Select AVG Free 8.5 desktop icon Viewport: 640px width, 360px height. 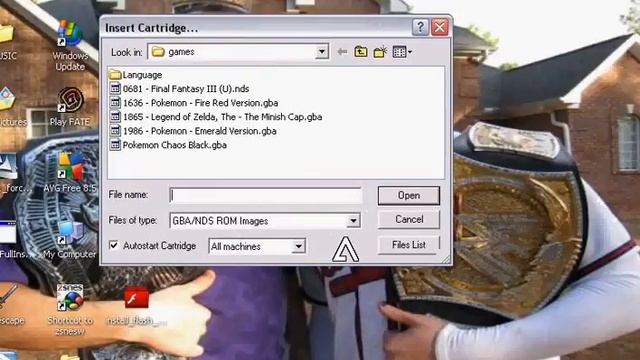click(x=70, y=172)
